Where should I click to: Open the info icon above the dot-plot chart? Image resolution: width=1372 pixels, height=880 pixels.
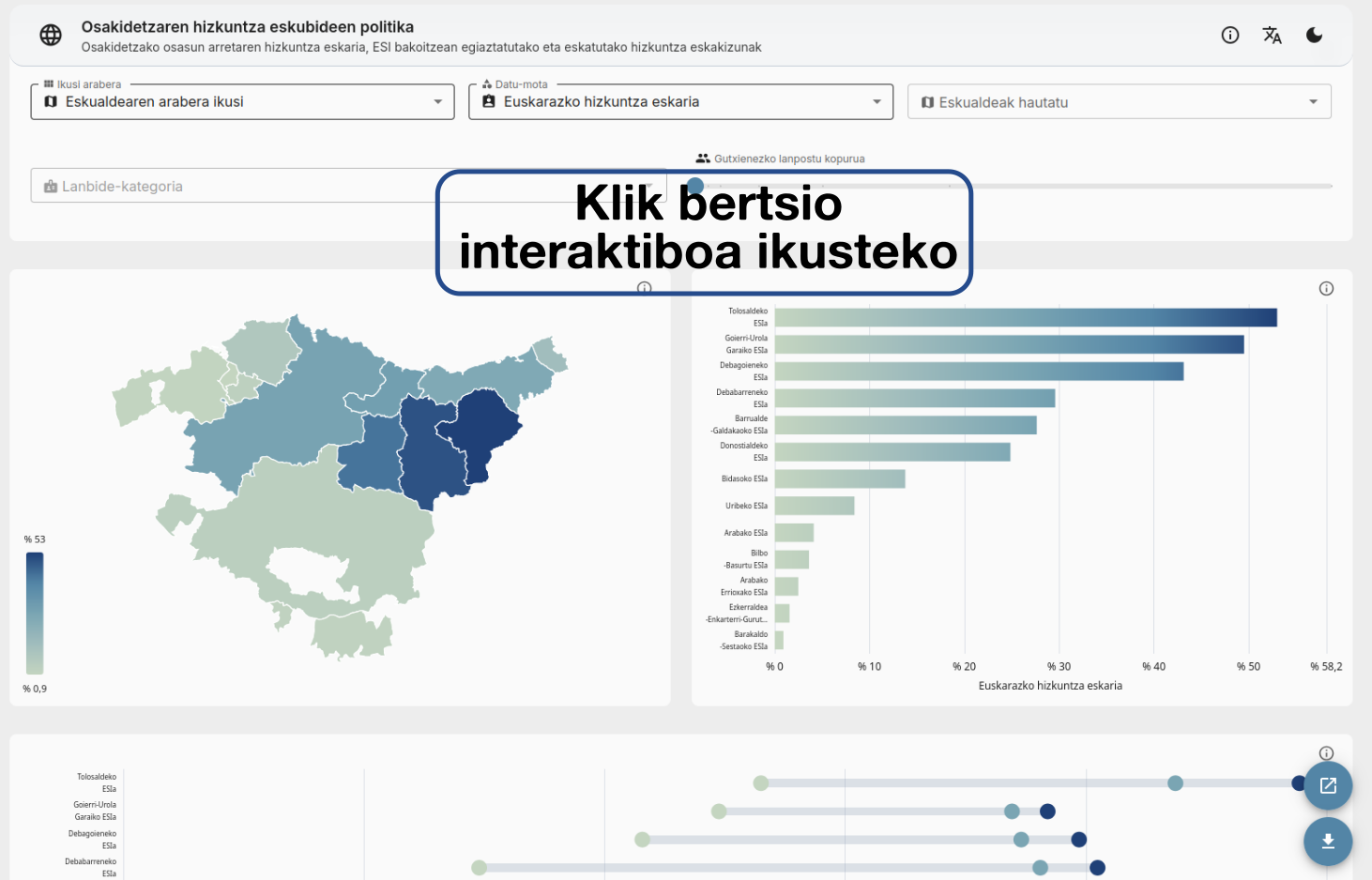pos(1326,752)
